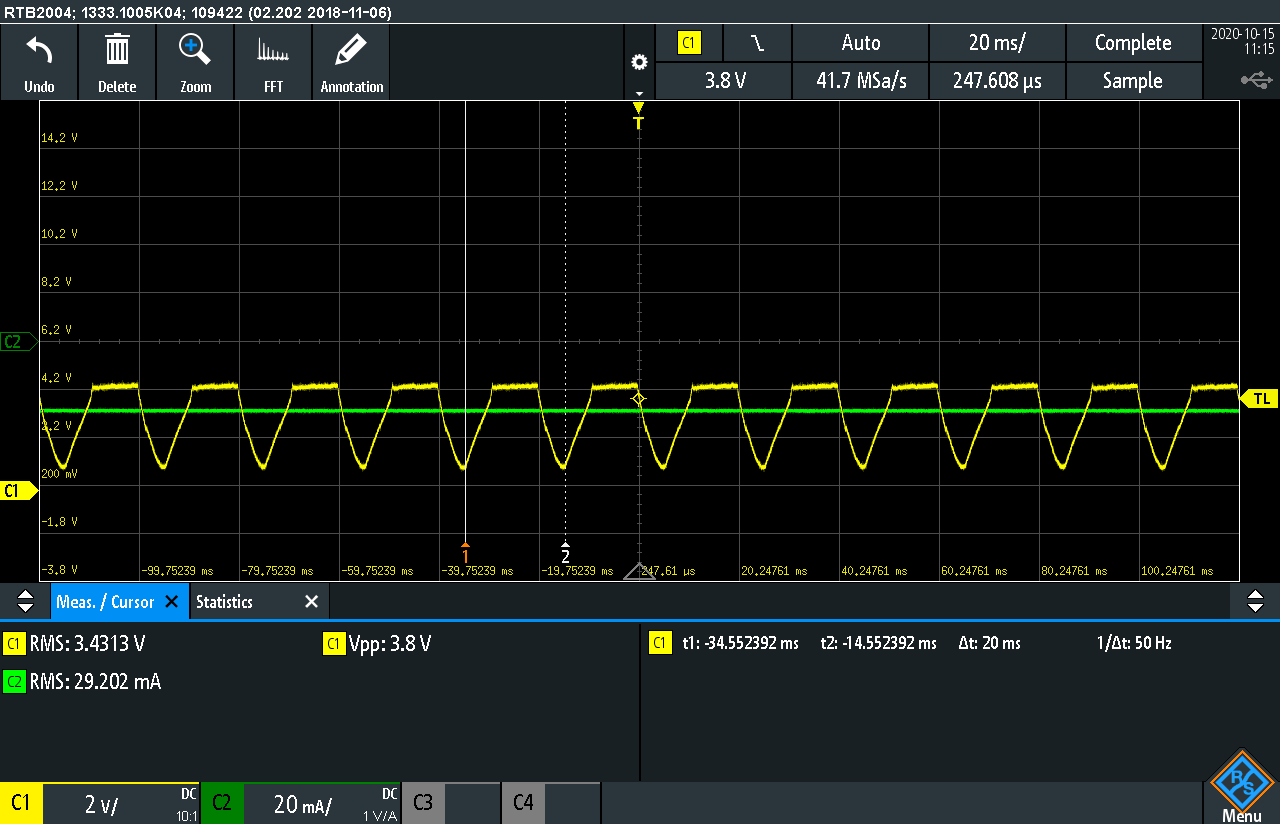Click the TL trigger level indicator
This screenshot has width=1280, height=824.
[x=1260, y=399]
